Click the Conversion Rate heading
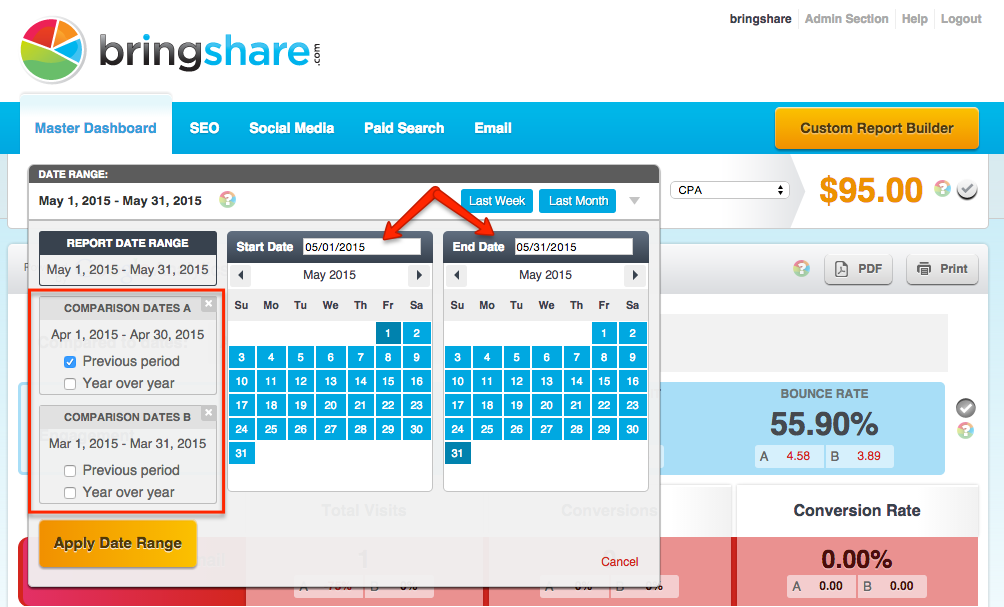1004x607 pixels. (x=857, y=510)
